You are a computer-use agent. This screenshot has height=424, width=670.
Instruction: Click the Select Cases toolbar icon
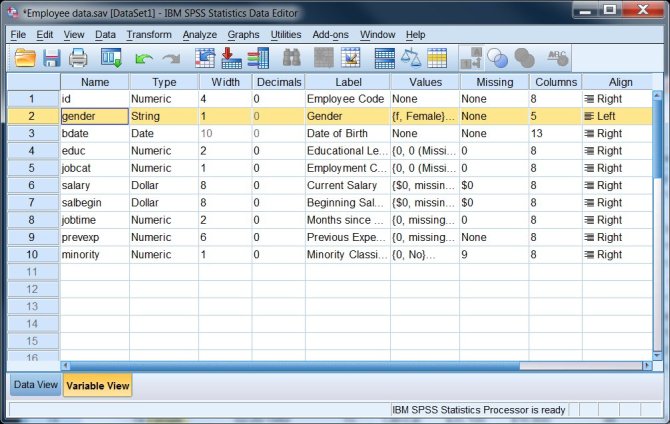437,58
